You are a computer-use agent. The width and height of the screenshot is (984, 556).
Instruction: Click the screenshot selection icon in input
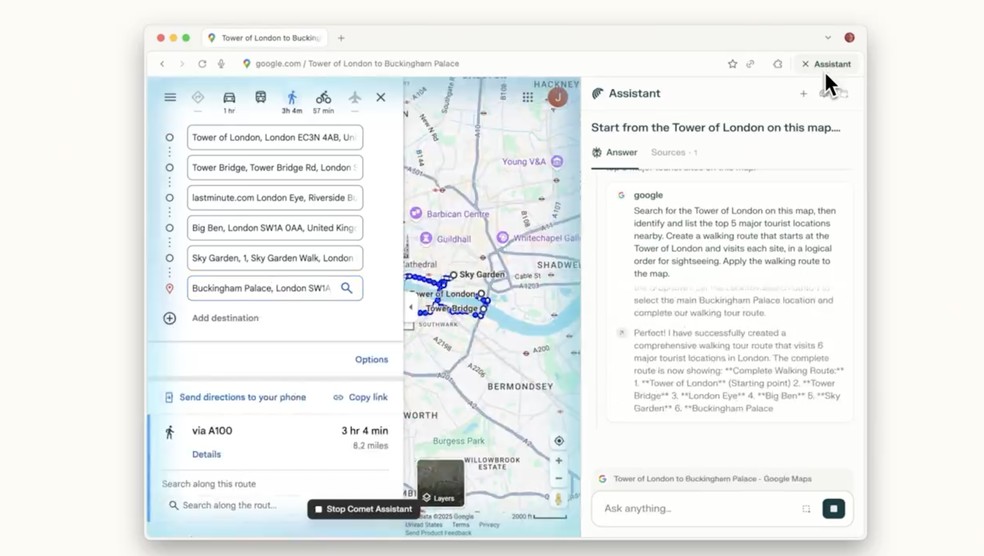pos(806,509)
